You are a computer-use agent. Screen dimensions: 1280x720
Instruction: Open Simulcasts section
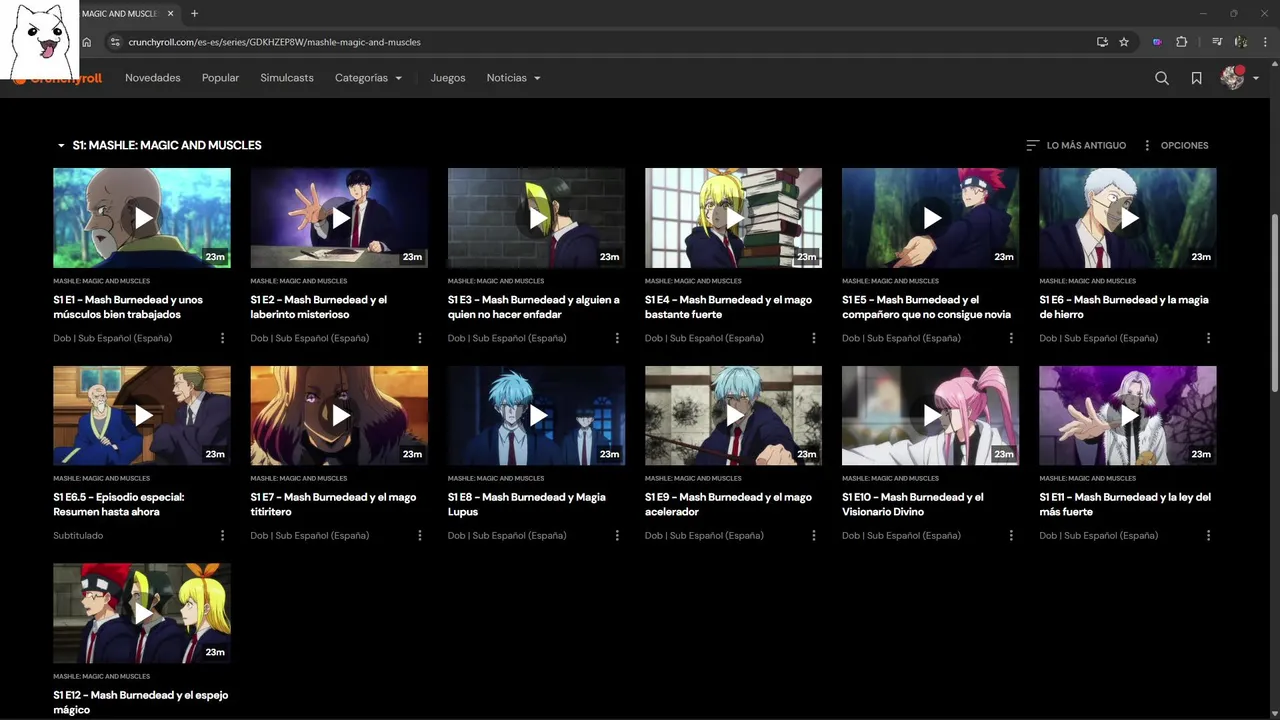[x=287, y=78]
